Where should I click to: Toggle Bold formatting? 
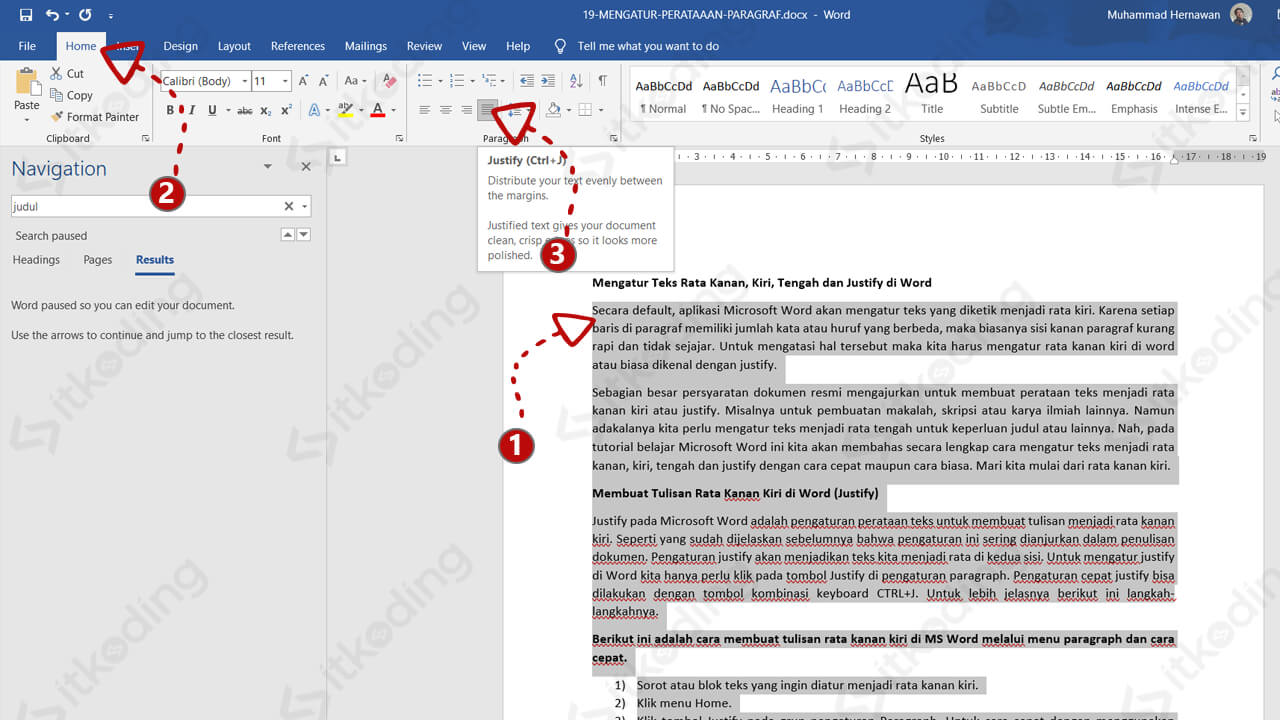171,110
